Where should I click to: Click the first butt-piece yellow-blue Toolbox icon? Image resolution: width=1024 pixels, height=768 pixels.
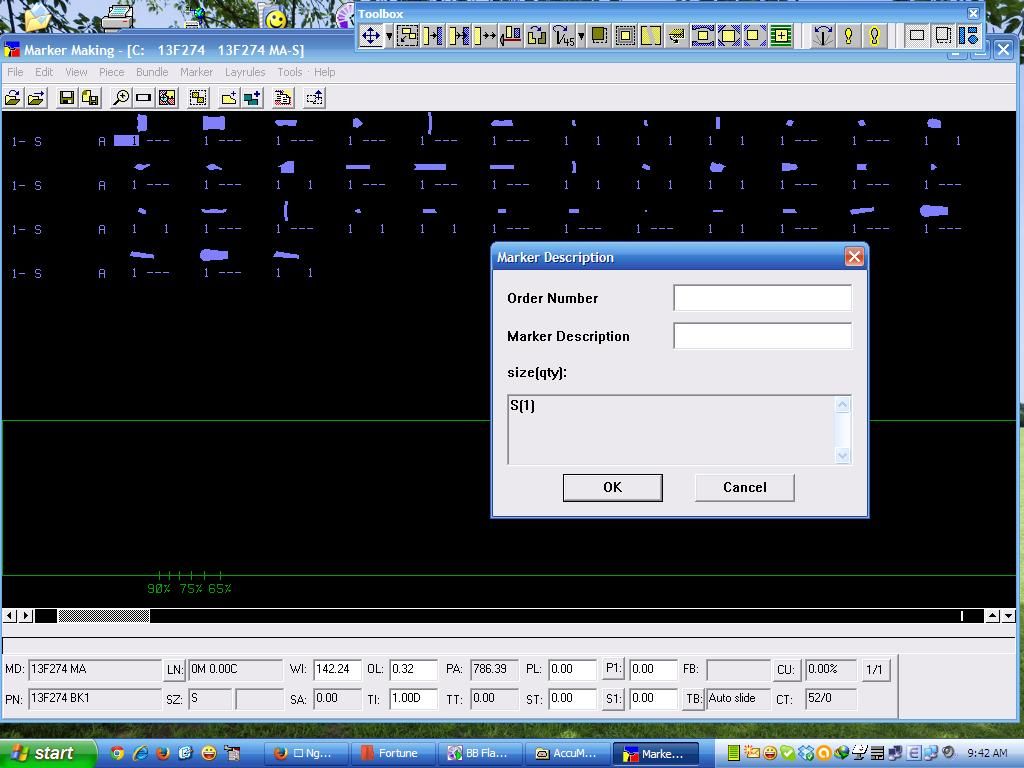[432, 35]
